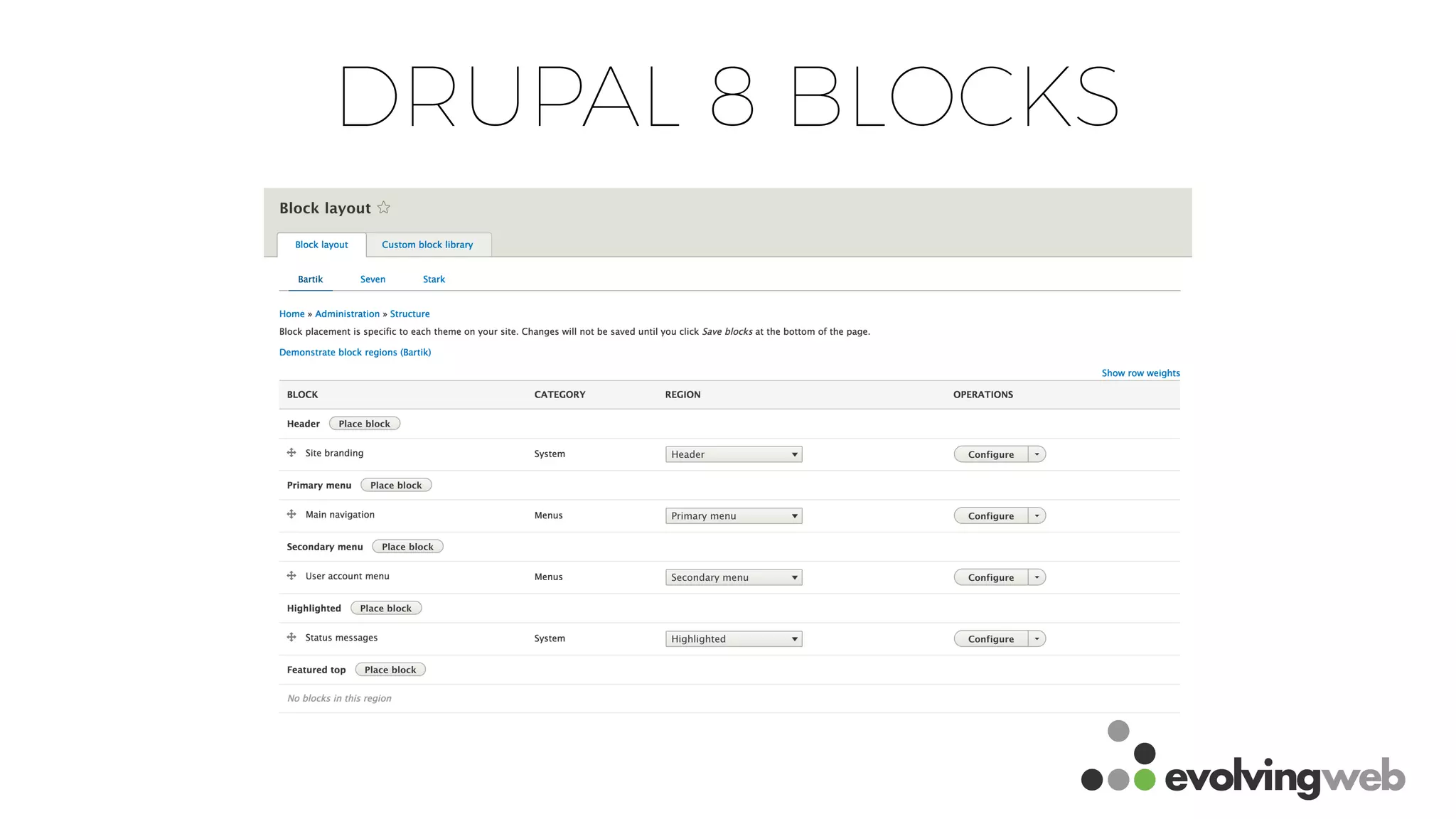Switch to the Block layout tab

click(321, 245)
